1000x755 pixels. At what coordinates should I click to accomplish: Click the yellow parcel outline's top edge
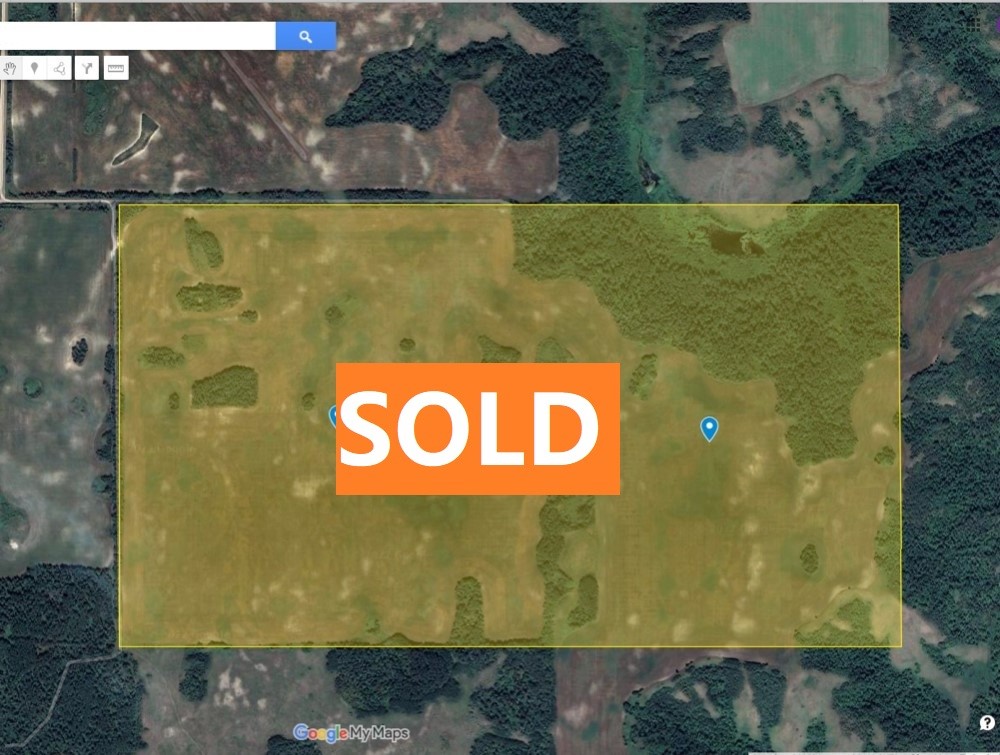(x=509, y=205)
